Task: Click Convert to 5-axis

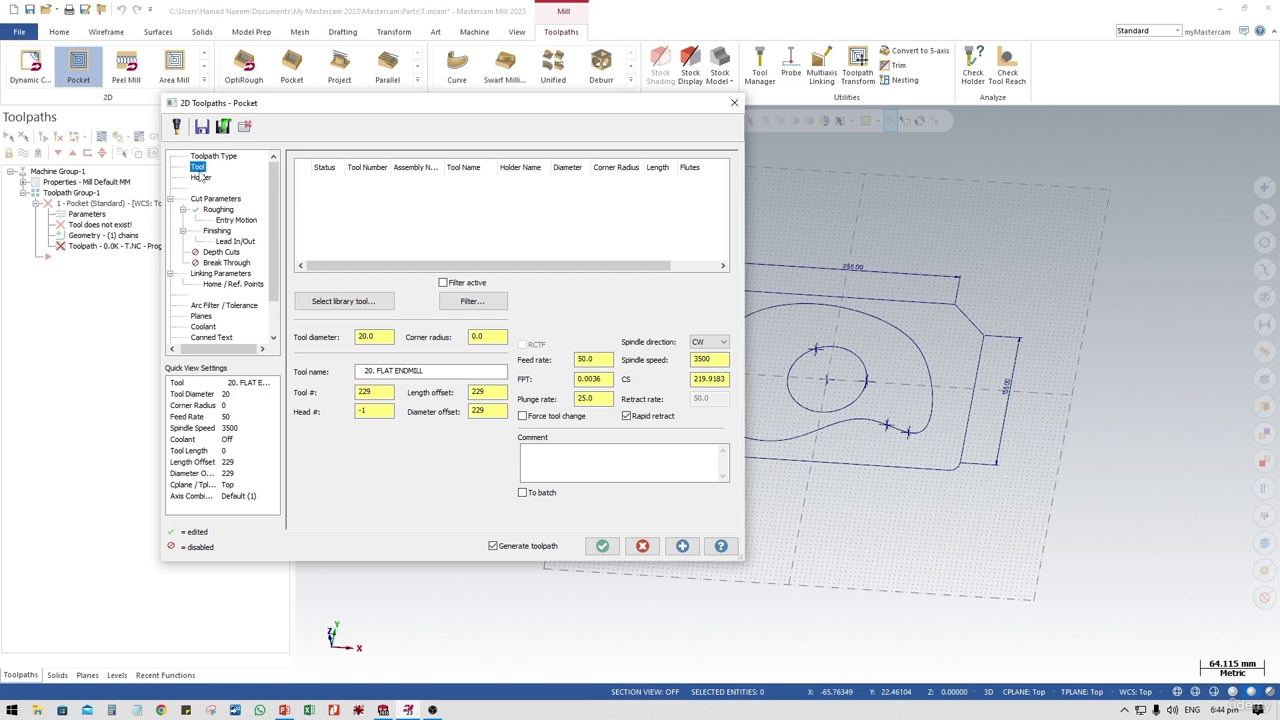Action: [914, 51]
